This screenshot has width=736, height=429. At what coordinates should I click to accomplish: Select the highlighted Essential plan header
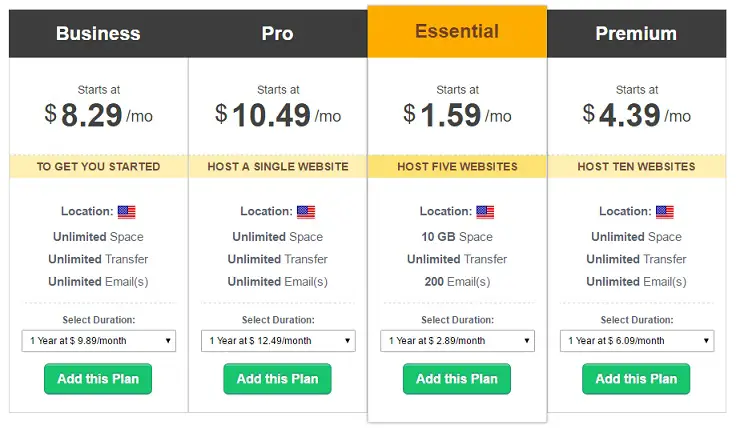click(457, 31)
